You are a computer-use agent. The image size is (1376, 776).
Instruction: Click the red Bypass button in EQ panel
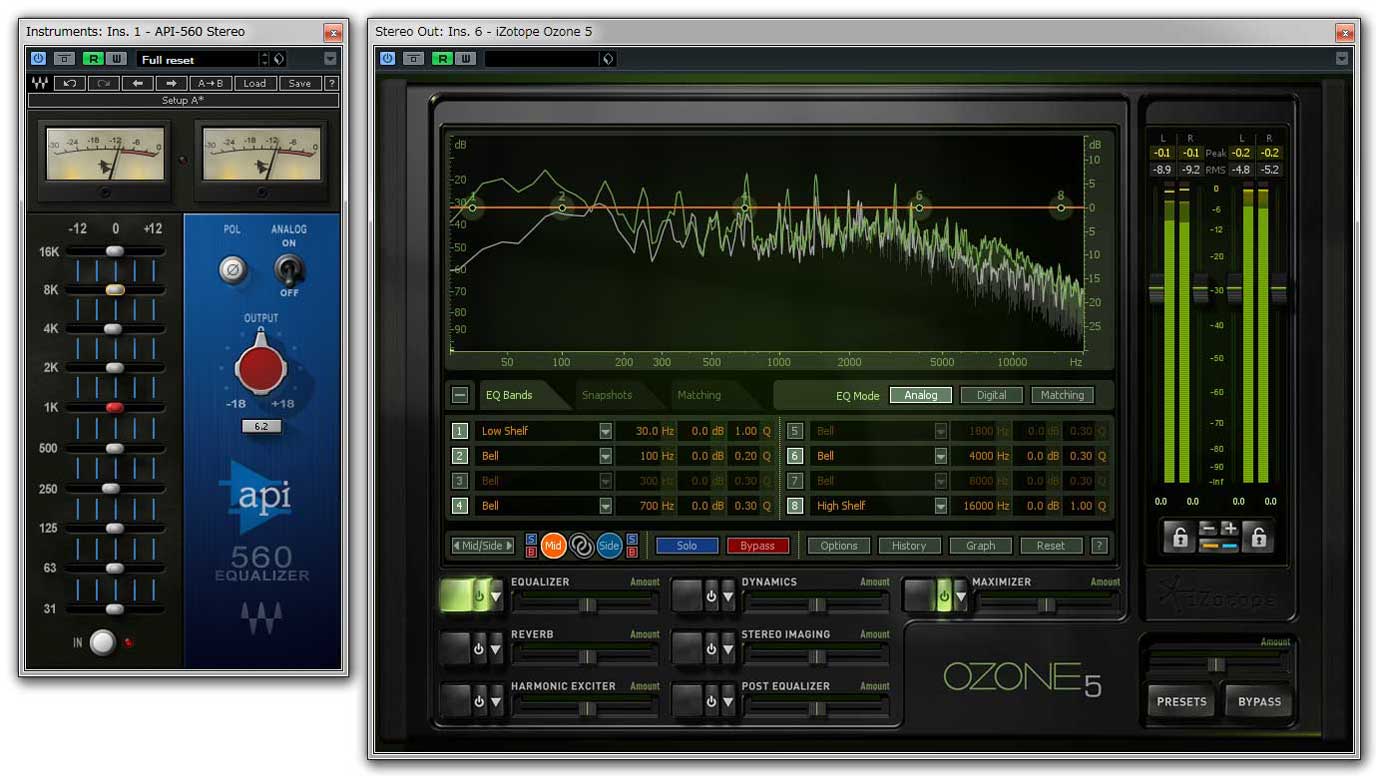758,546
